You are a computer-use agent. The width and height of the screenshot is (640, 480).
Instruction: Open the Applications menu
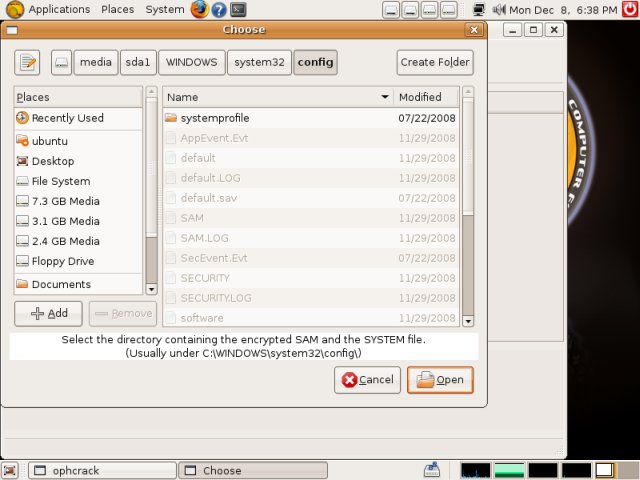coord(59,9)
